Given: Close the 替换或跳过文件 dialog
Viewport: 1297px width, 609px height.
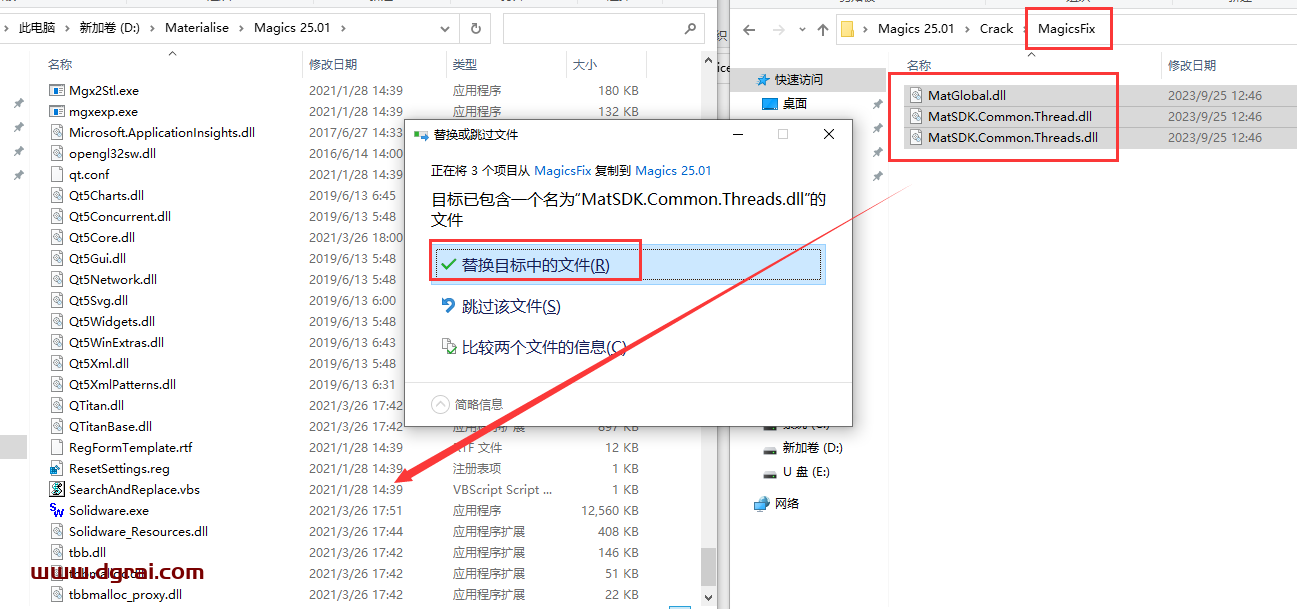Looking at the screenshot, I should pos(828,134).
